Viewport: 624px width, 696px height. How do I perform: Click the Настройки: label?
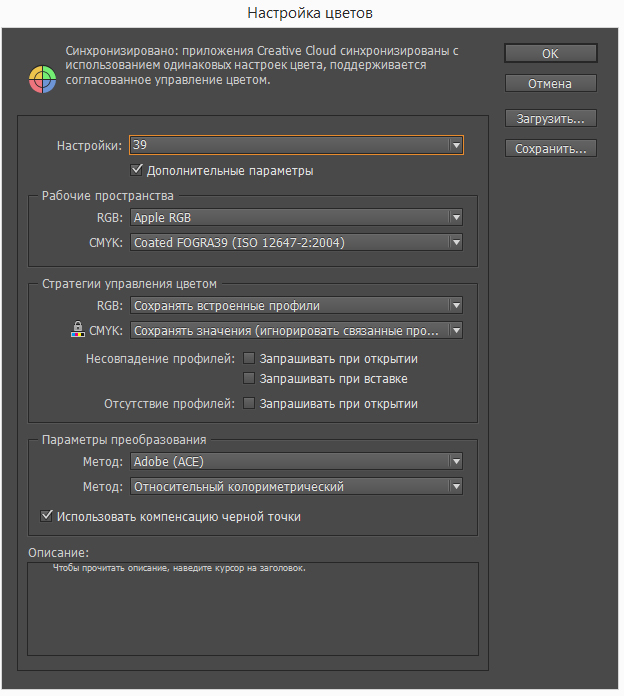(89, 146)
